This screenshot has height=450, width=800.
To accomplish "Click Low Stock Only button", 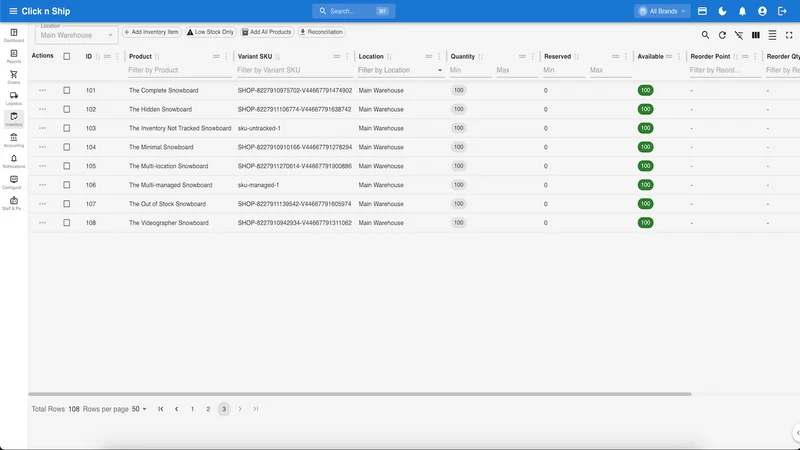I will (211, 32).
